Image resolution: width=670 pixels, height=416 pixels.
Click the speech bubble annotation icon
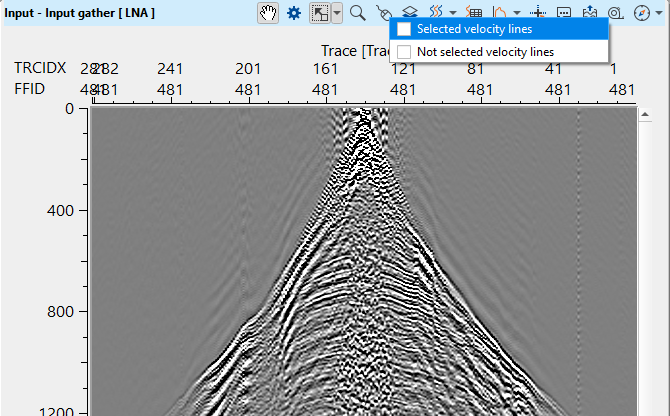[564, 13]
